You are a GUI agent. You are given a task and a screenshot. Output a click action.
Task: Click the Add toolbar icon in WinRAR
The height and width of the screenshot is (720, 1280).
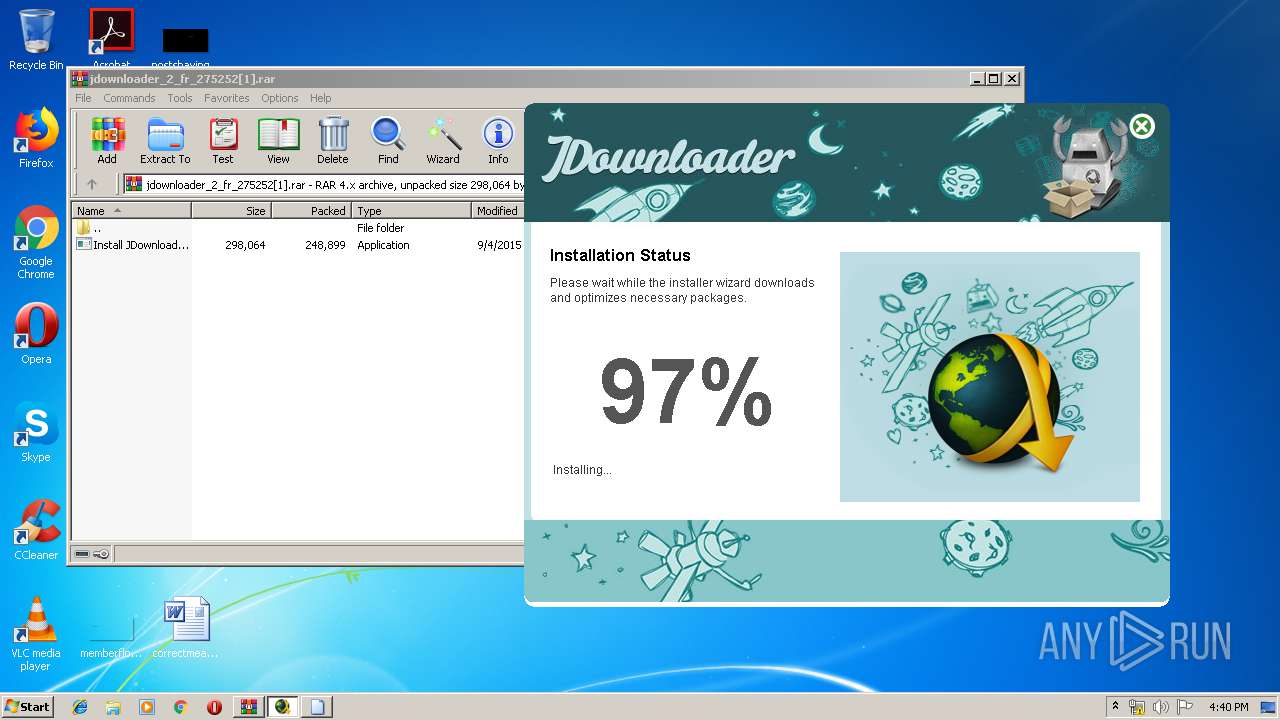(107, 140)
